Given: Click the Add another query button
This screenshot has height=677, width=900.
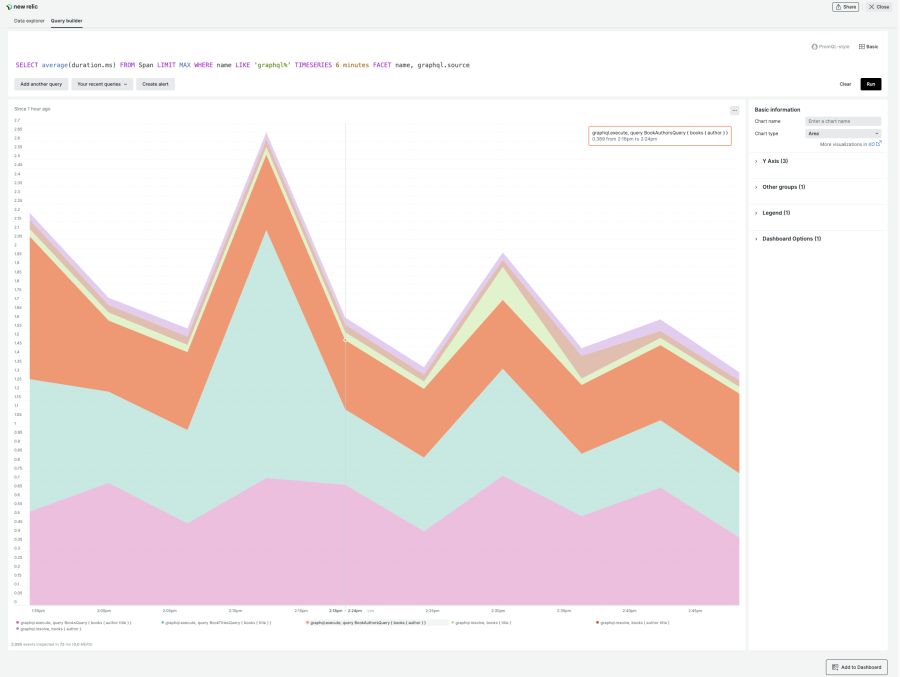Looking at the screenshot, I should [x=41, y=84].
